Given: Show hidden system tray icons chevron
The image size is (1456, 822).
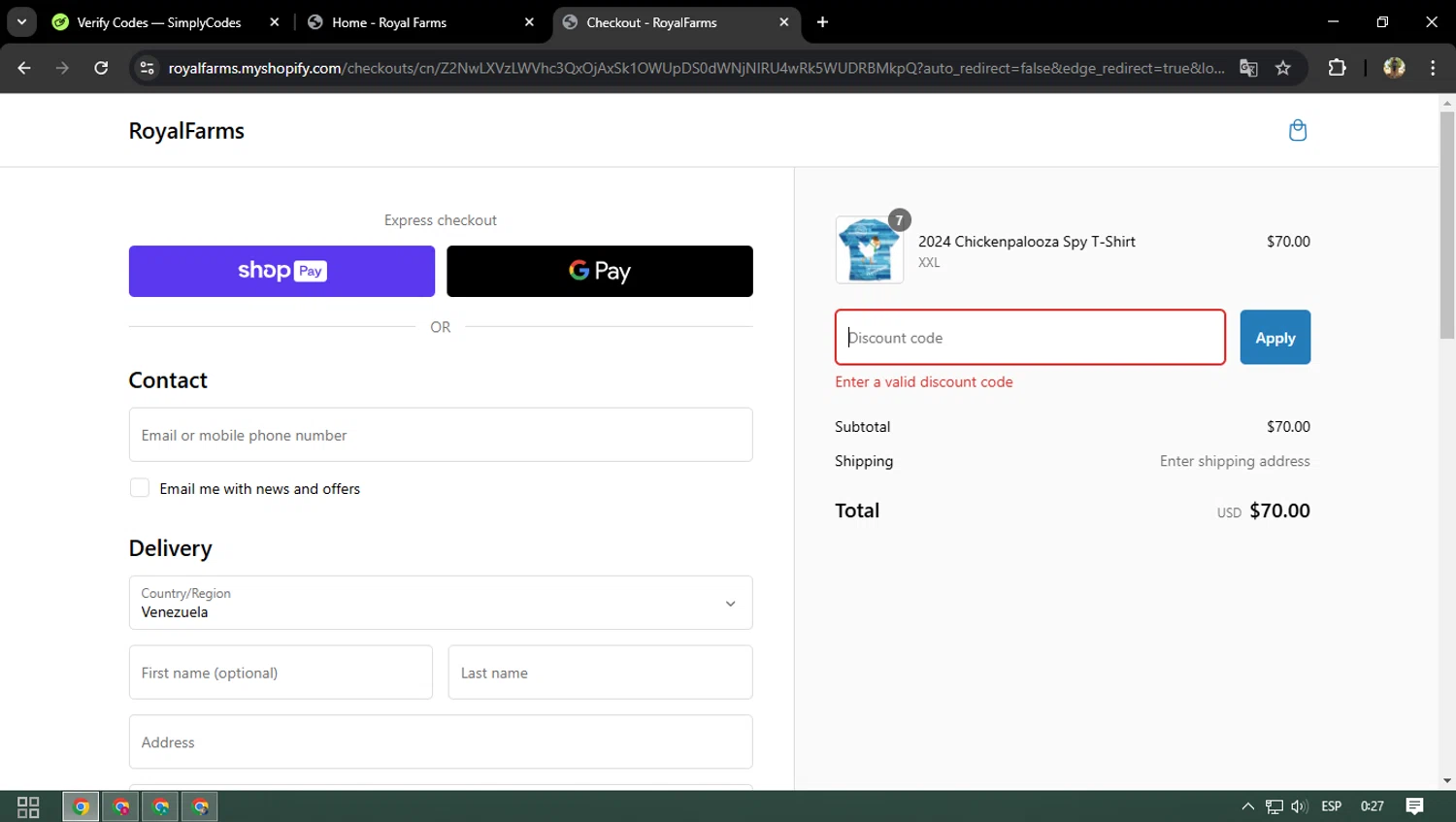Looking at the screenshot, I should click(1247, 806).
